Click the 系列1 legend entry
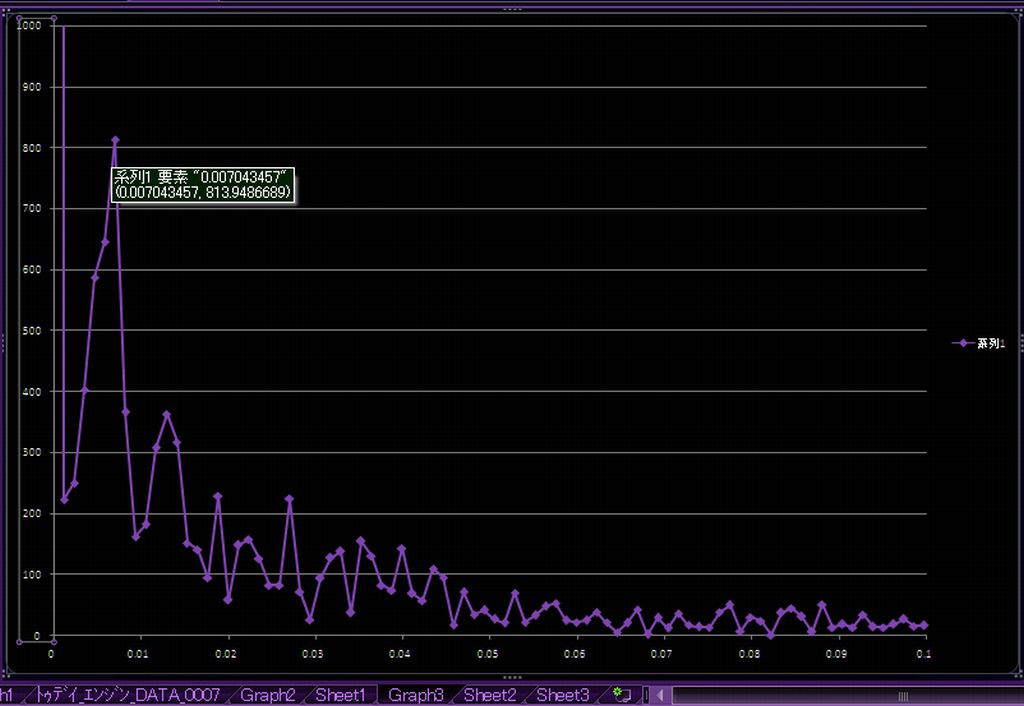 [989, 342]
